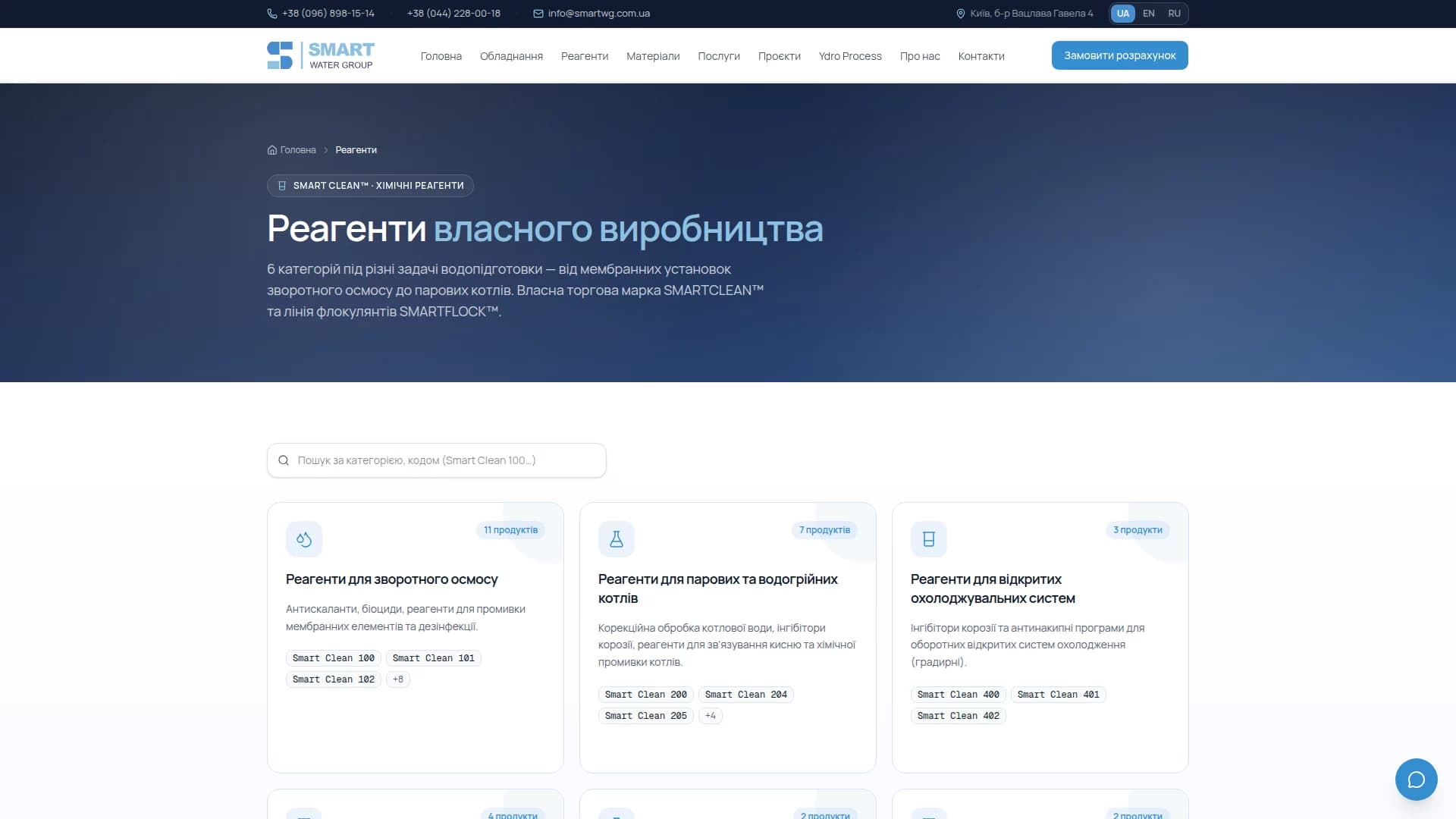Viewport: 1456px width, 819px height.
Task: Expand the +8 more products tag
Action: click(x=398, y=679)
